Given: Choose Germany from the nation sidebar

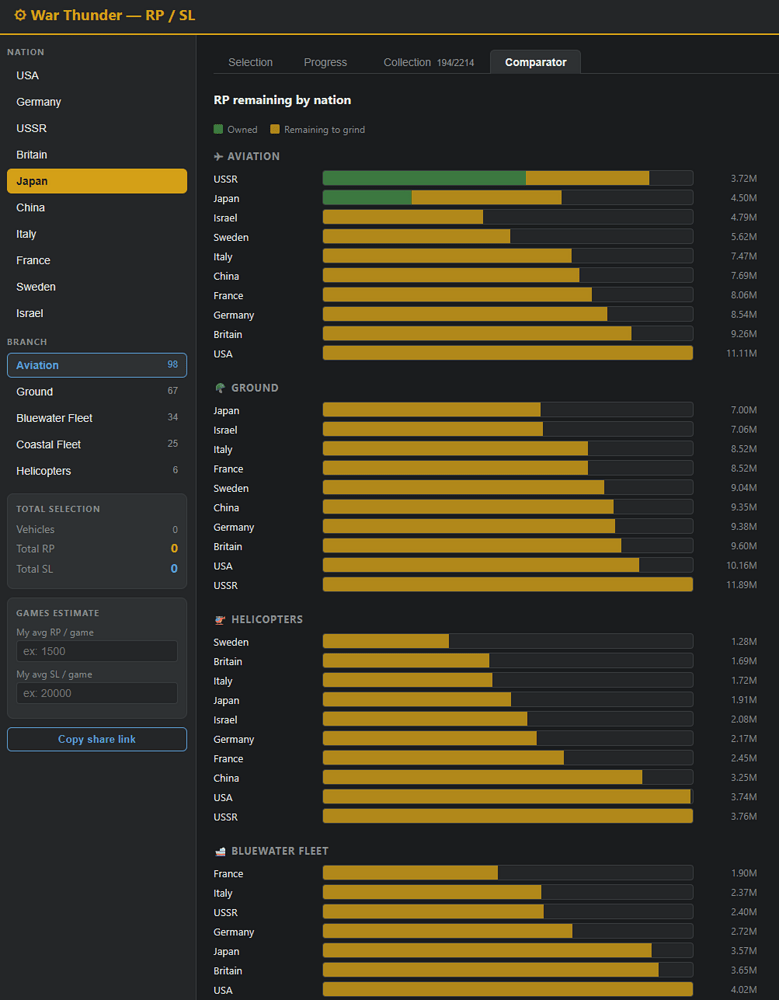Looking at the screenshot, I should [x=97, y=102].
